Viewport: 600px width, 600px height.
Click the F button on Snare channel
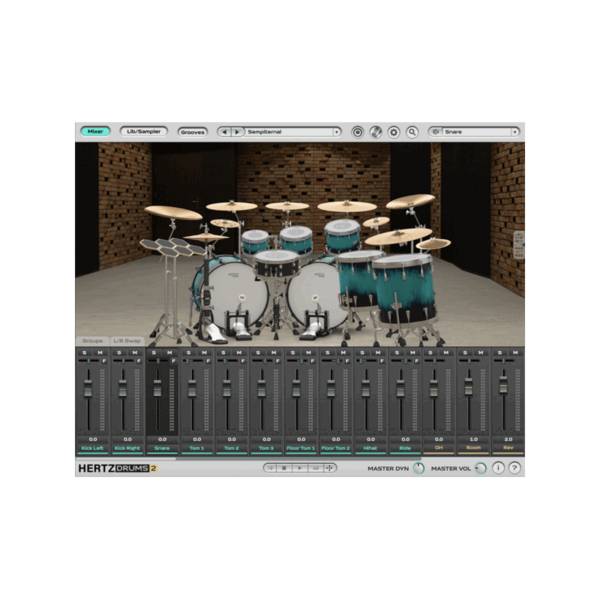point(173,361)
